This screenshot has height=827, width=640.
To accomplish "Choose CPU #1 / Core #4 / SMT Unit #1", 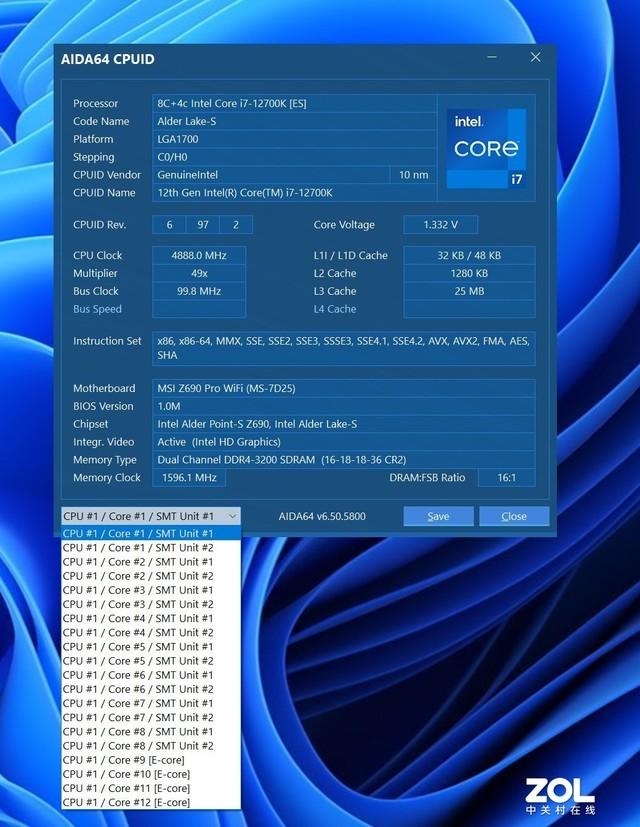I will [151, 618].
